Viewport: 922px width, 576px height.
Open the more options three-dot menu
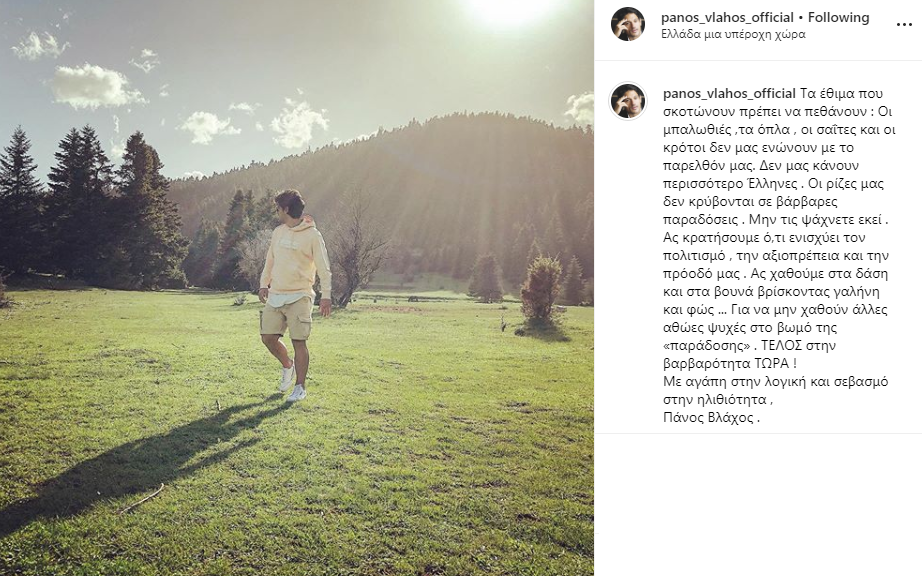pyautogui.click(x=904, y=25)
